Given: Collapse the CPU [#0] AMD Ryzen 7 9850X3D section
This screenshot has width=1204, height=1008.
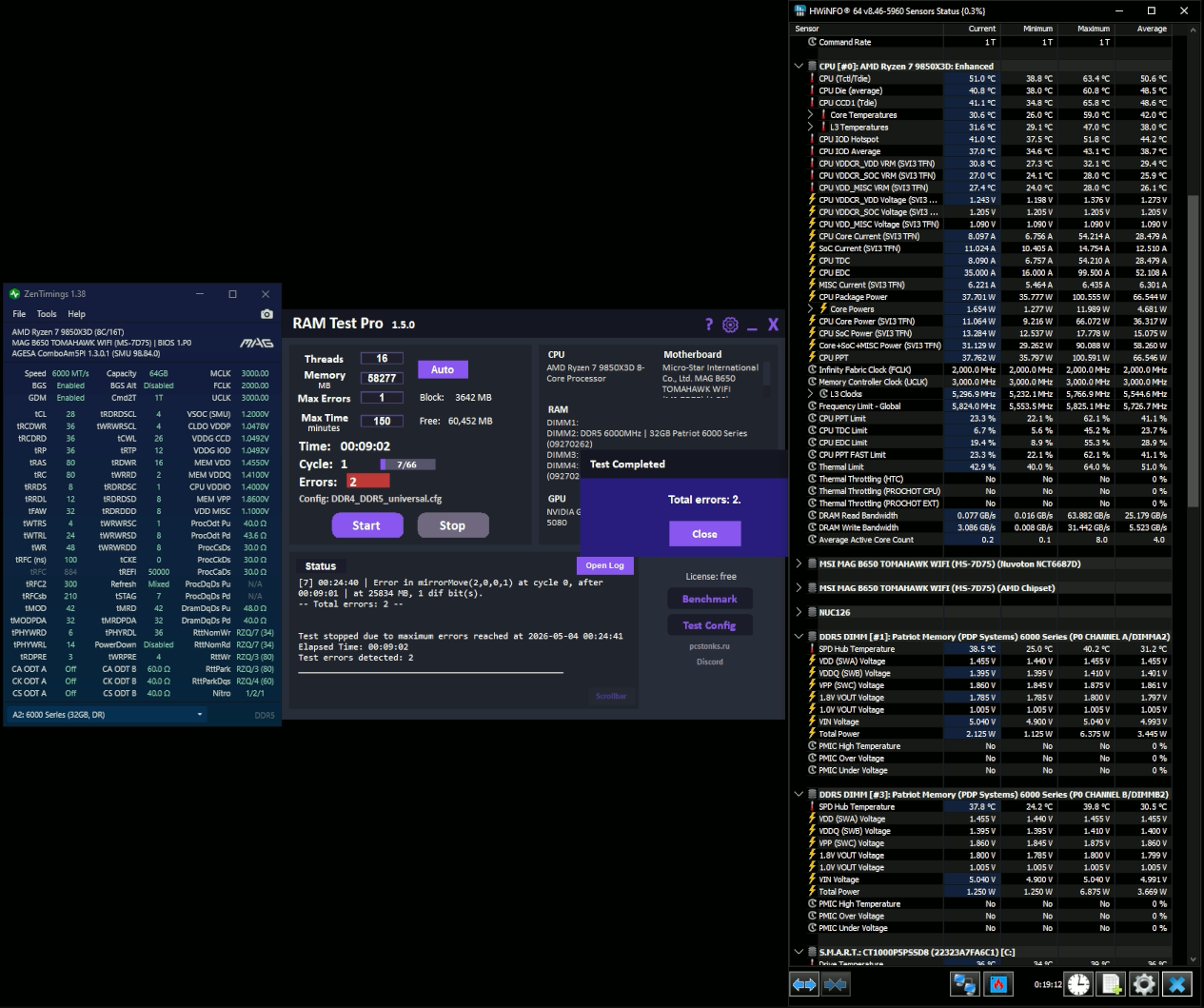Looking at the screenshot, I should point(799,67).
